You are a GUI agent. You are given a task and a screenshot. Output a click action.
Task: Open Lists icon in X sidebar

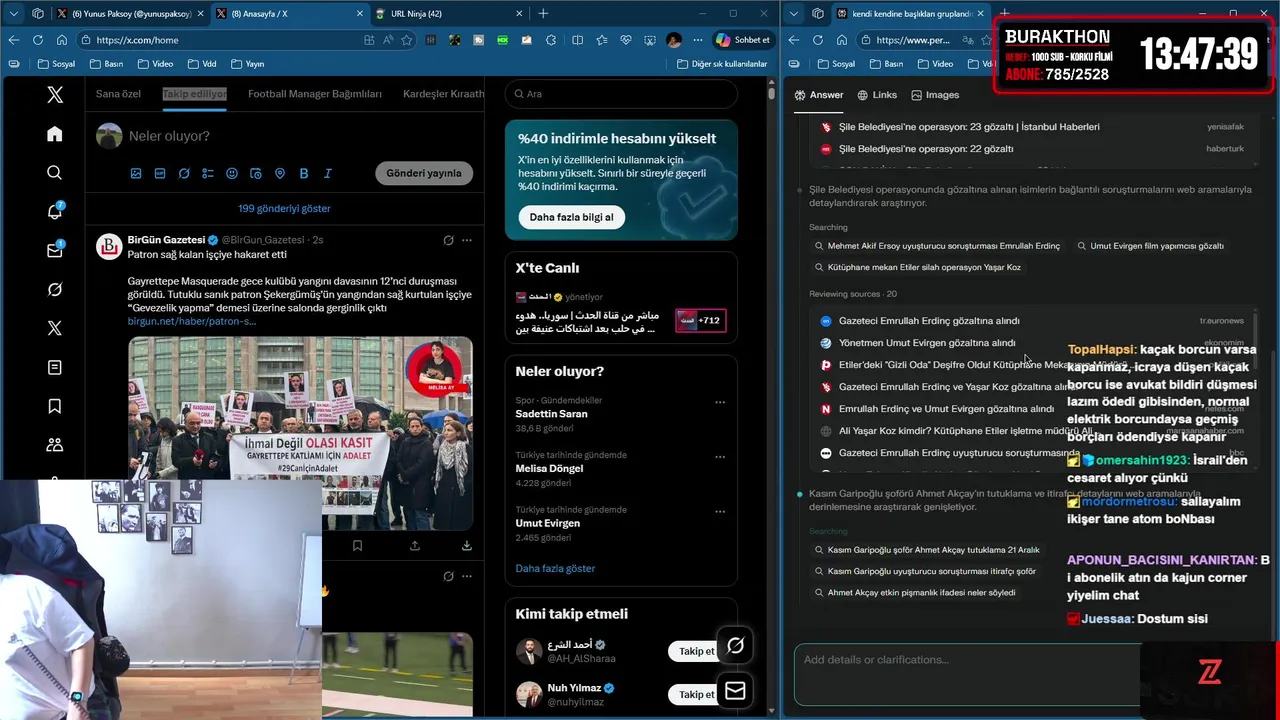click(x=54, y=367)
